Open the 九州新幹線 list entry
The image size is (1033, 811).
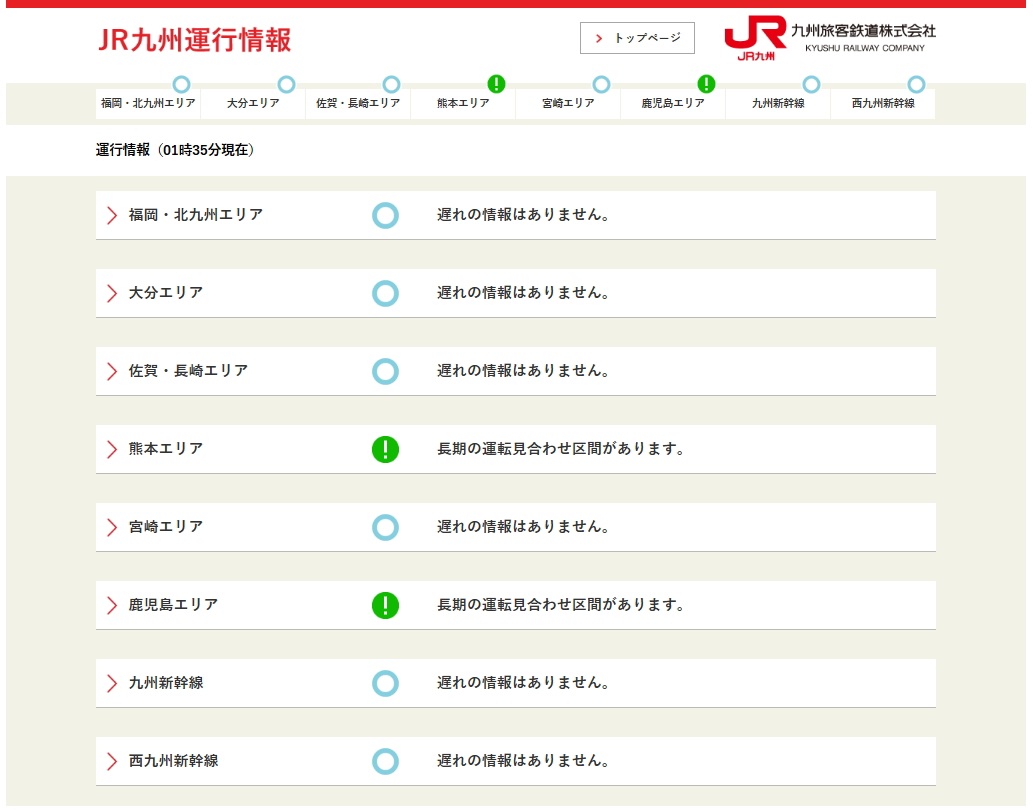click(516, 683)
